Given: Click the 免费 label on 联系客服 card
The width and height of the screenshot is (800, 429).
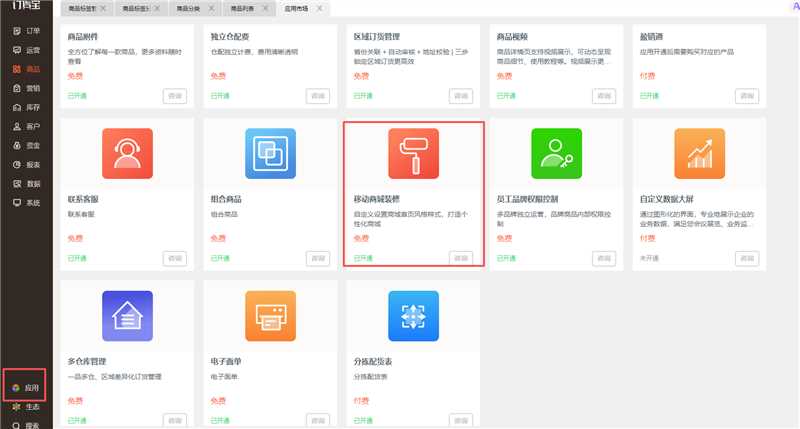Looking at the screenshot, I should point(75,238).
